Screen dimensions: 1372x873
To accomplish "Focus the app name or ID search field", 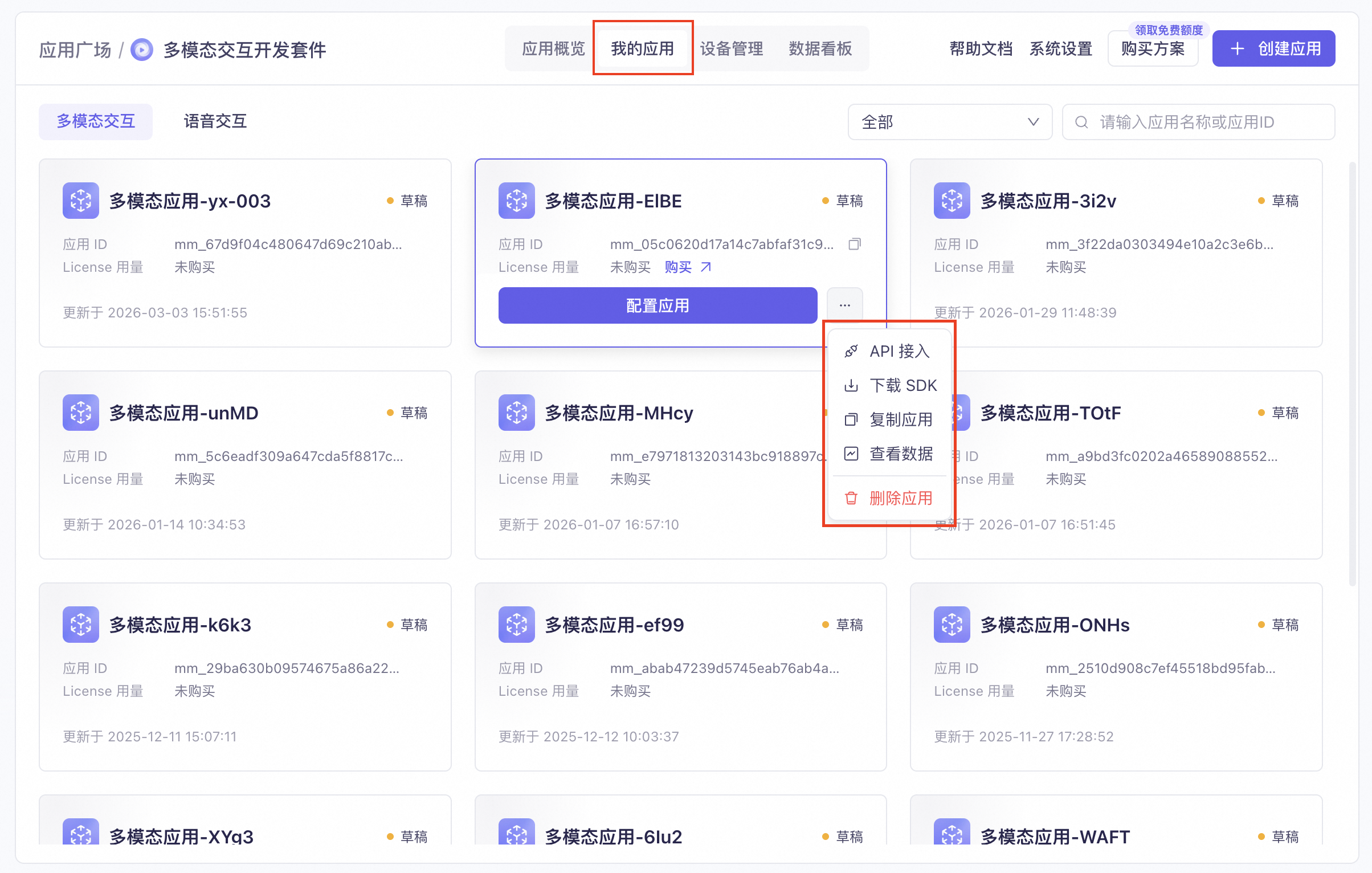I will [x=1198, y=122].
